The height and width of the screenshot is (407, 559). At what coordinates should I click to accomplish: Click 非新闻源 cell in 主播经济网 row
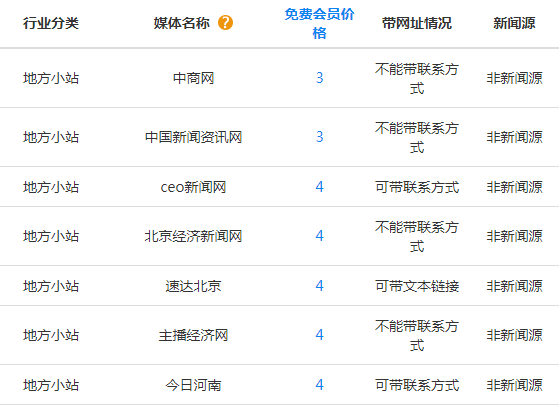(514, 335)
